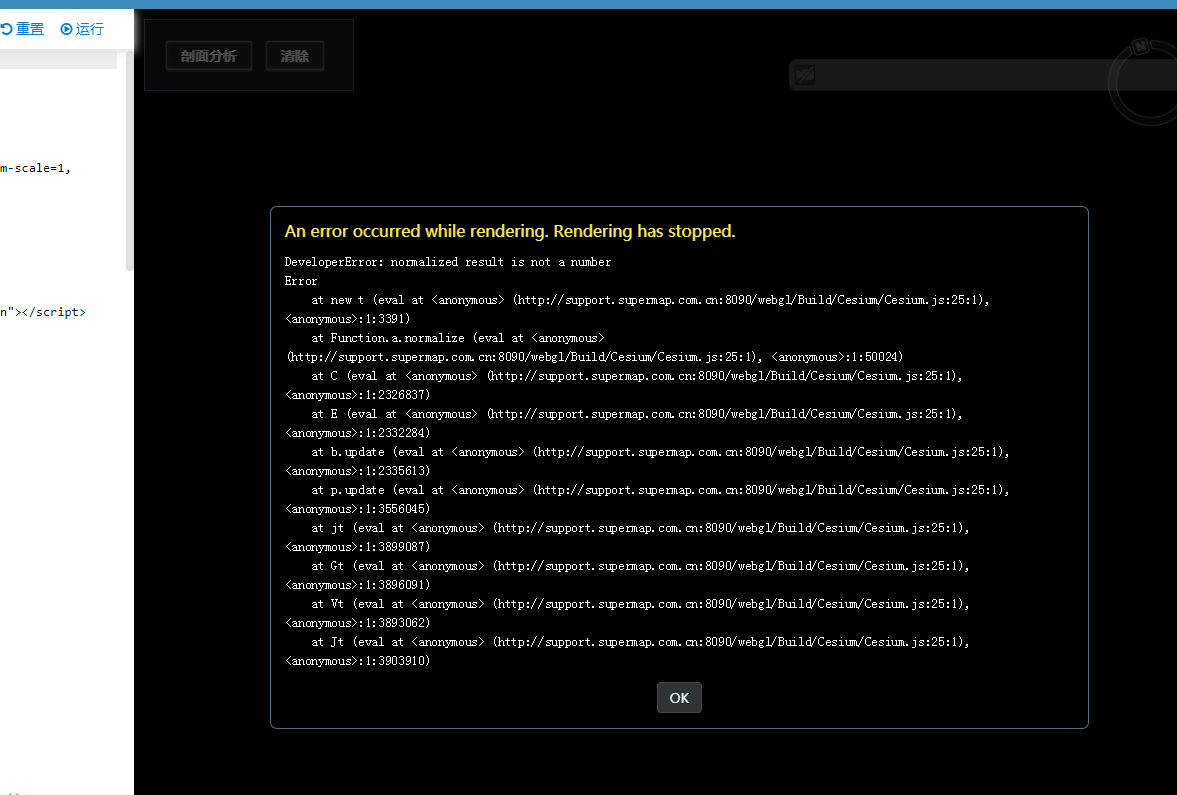Click the 'at Vt' stack trace line
This screenshot has width=1177, height=795.
click(x=640, y=604)
